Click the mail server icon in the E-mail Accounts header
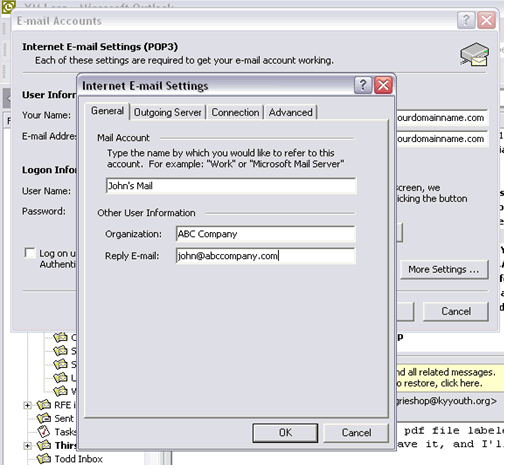The height and width of the screenshot is (469, 505). click(475, 54)
